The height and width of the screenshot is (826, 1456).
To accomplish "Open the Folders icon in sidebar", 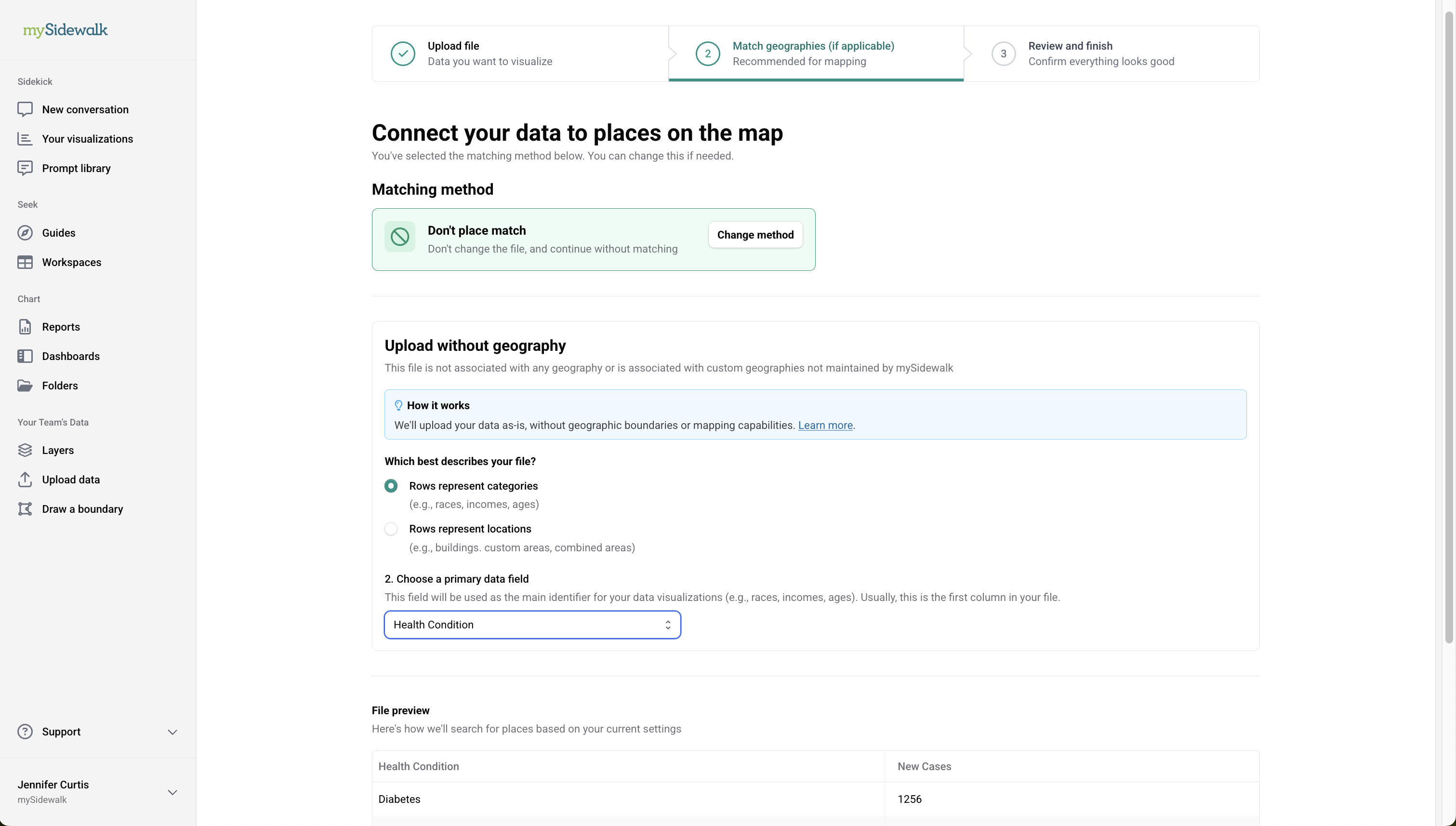I will [x=25, y=386].
